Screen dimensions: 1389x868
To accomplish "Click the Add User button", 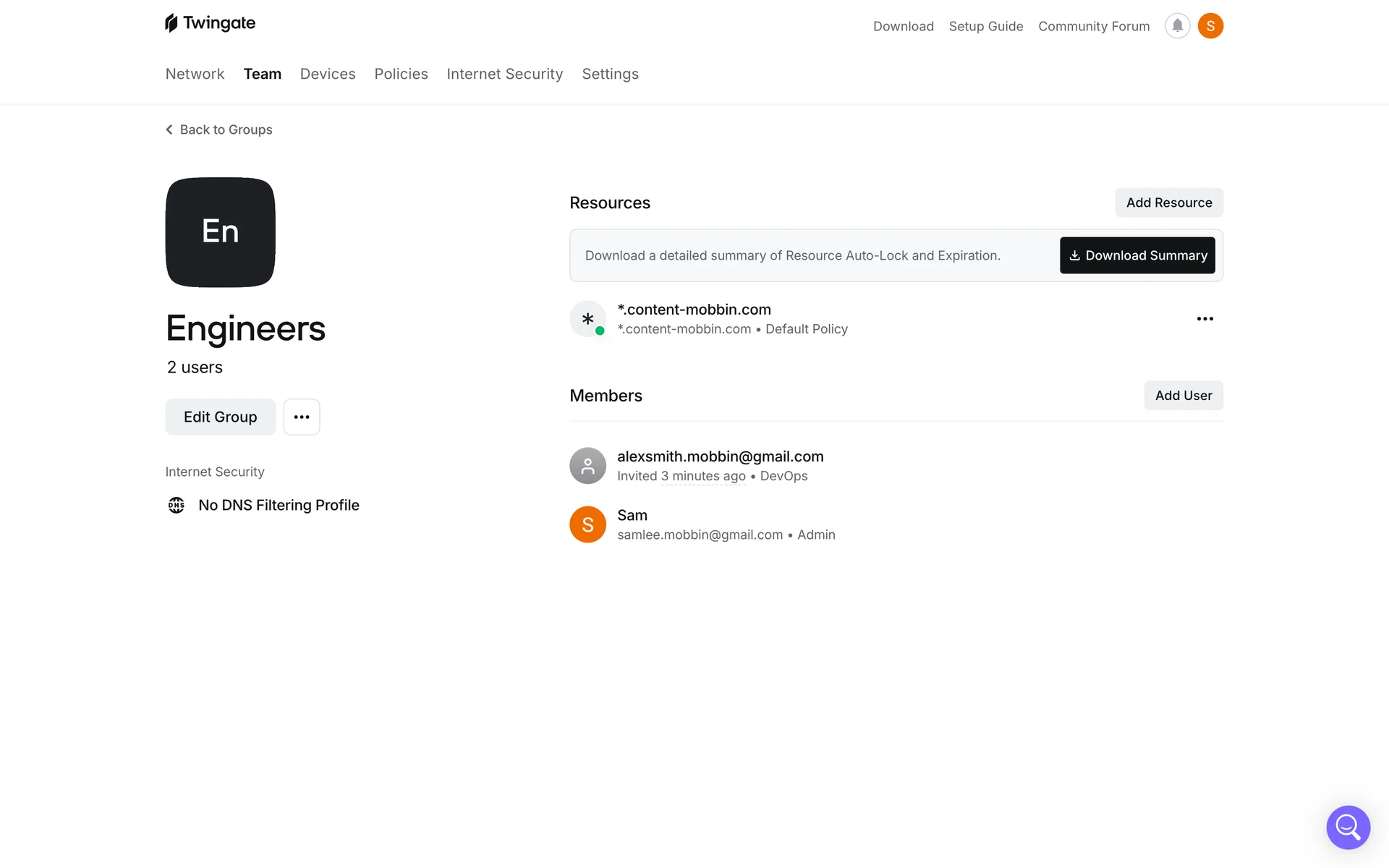I will click(x=1184, y=396).
